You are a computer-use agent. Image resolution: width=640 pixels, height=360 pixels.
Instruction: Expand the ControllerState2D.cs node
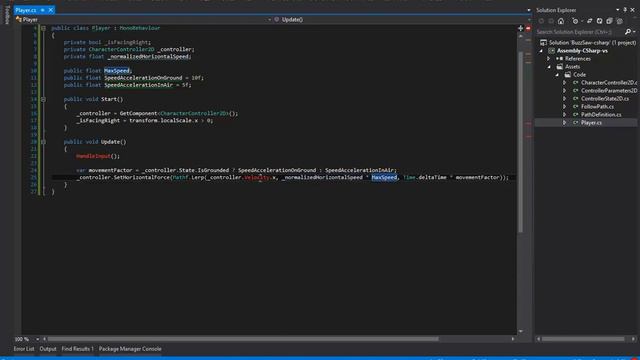(565, 99)
